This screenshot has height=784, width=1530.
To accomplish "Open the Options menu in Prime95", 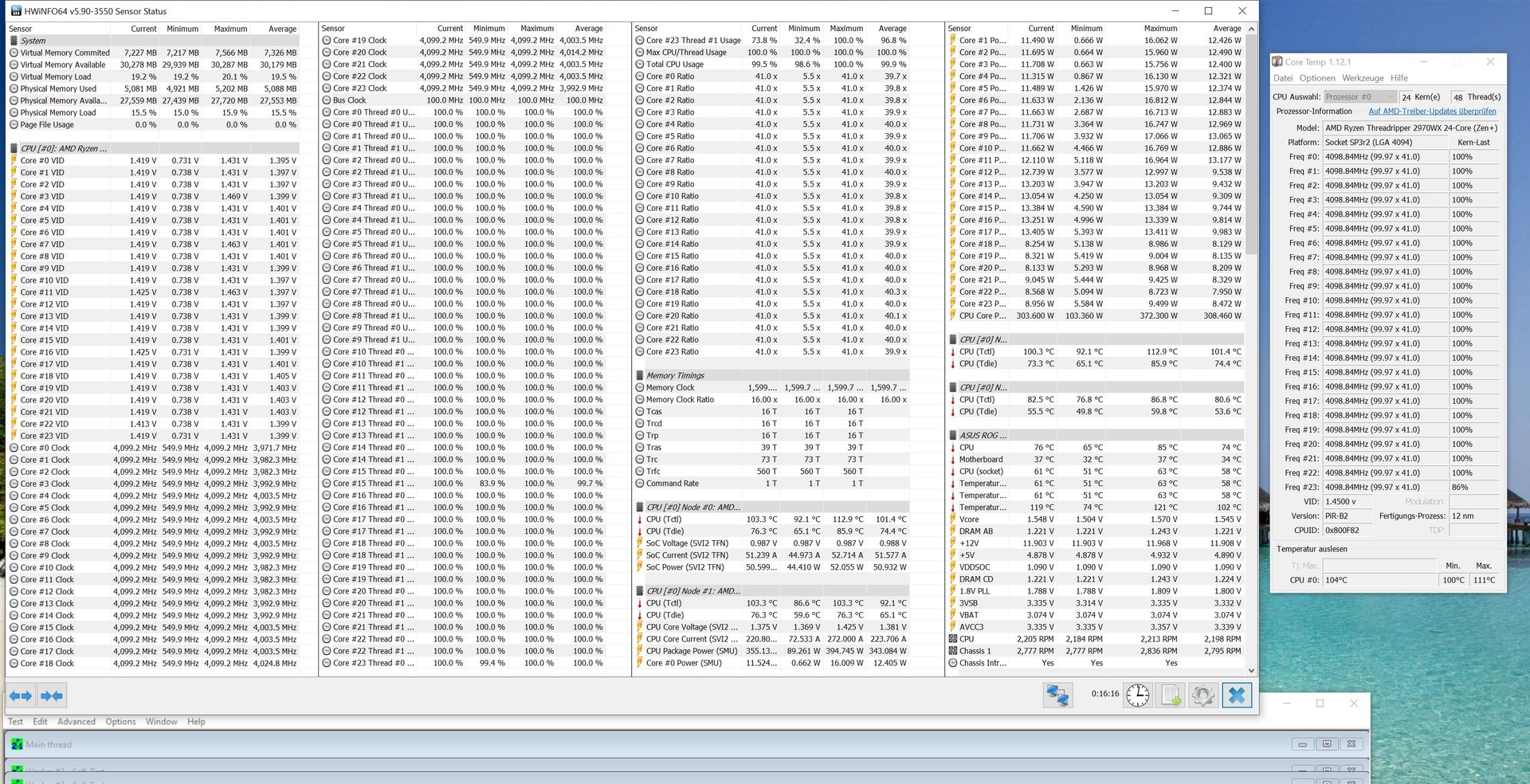I will (120, 722).
